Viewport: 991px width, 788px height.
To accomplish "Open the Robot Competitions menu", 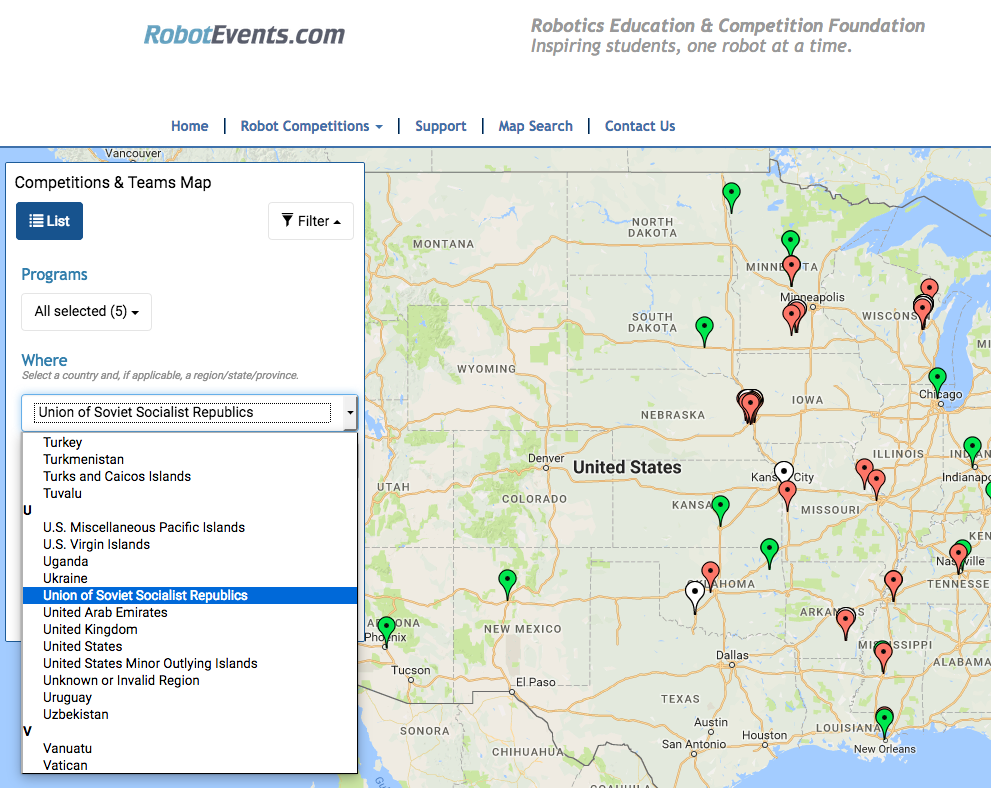I will click(311, 126).
